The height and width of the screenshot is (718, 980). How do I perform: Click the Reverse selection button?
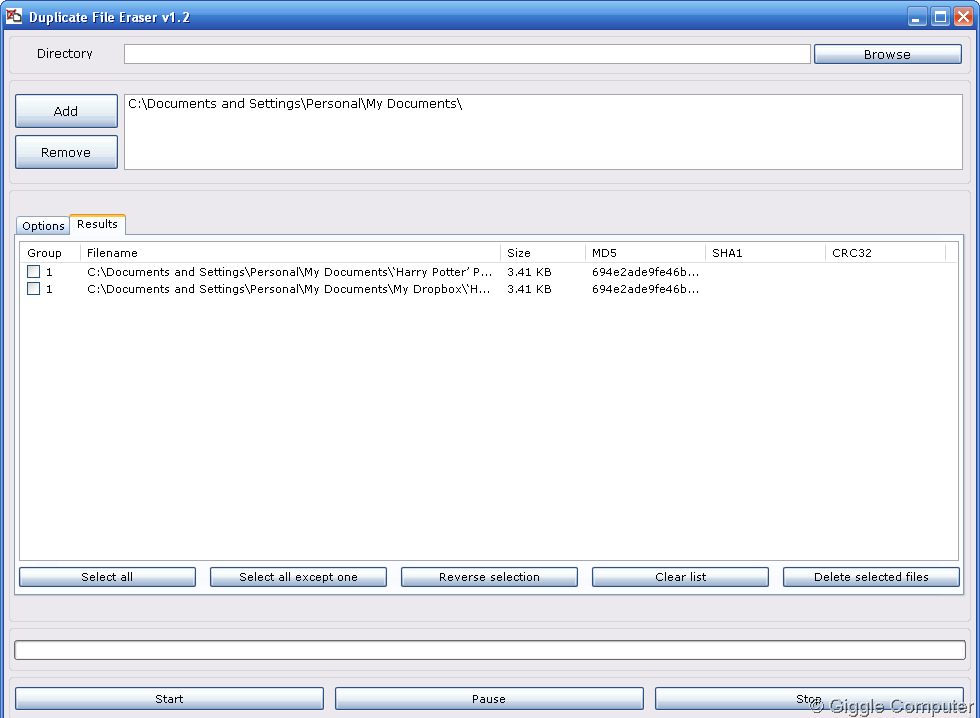click(489, 577)
